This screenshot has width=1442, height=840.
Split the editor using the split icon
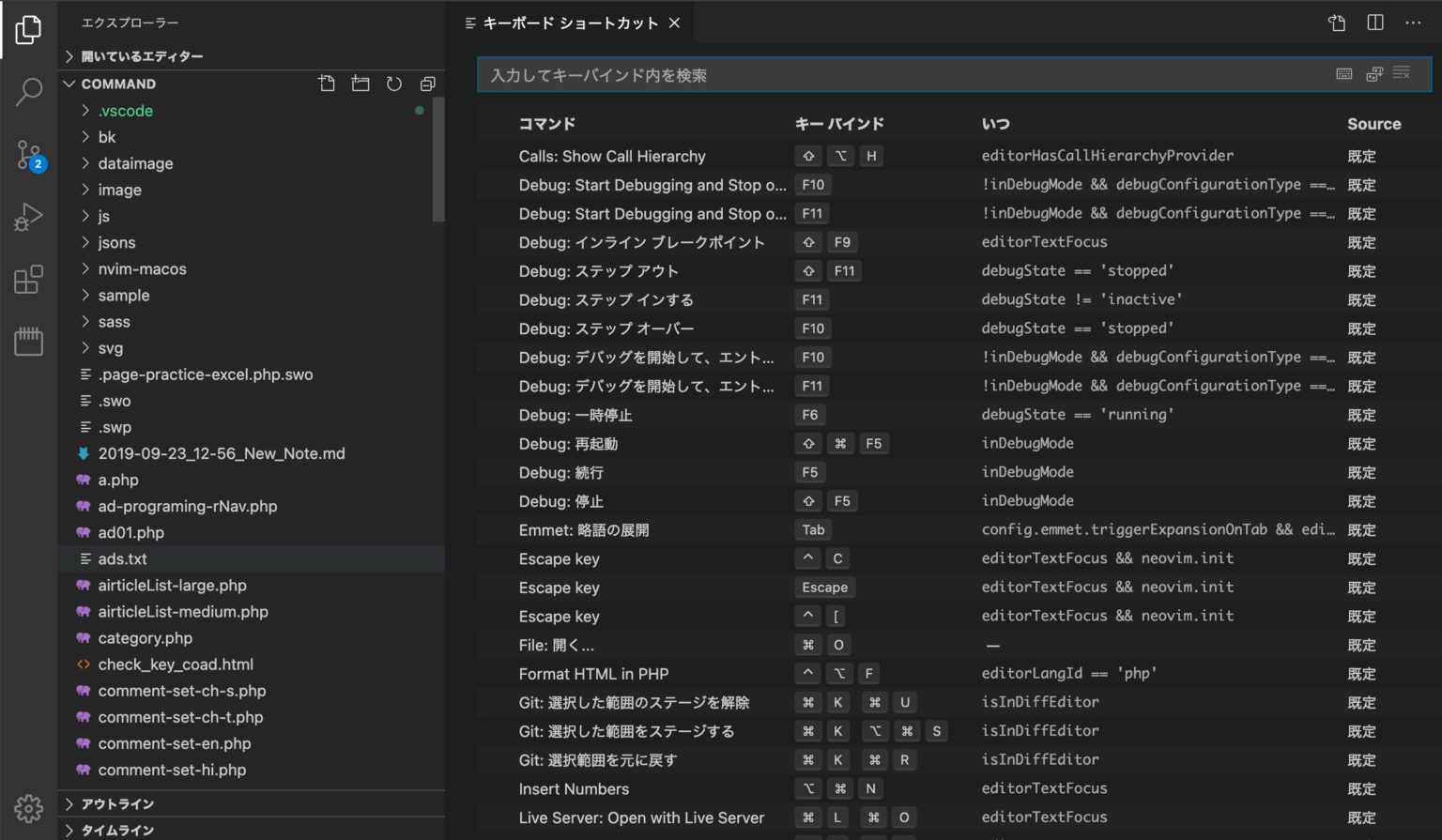point(1374,23)
